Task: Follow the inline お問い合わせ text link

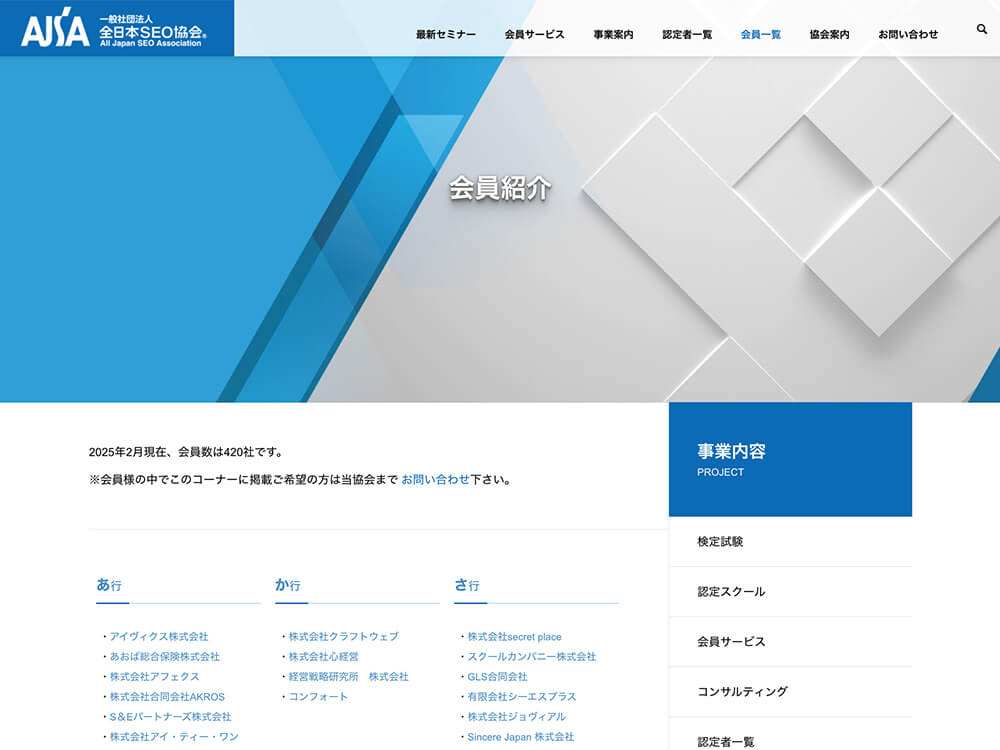Action: [x=435, y=479]
